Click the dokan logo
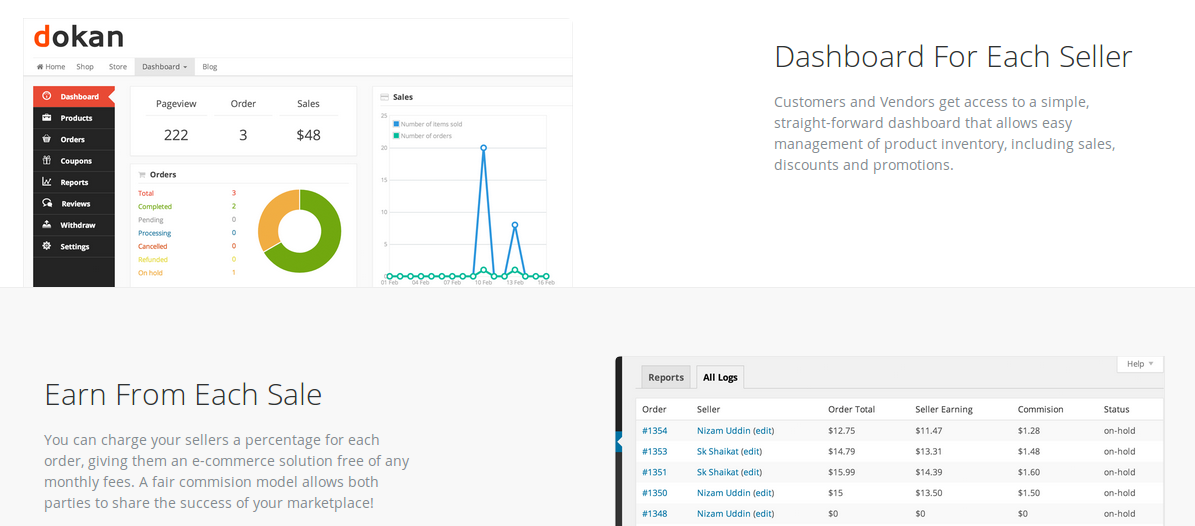 pyautogui.click(x=78, y=37)
